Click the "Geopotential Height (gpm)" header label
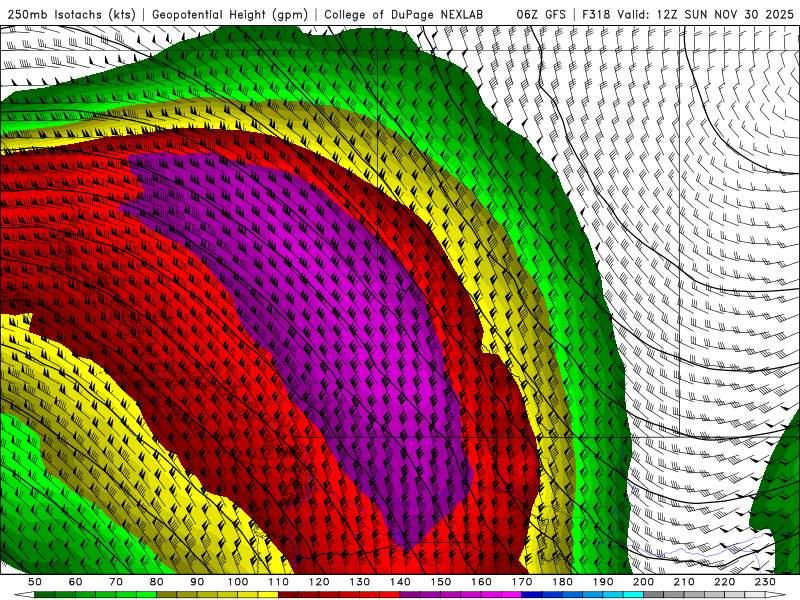This screenshot has width=800, height=600. coord(230,15)
